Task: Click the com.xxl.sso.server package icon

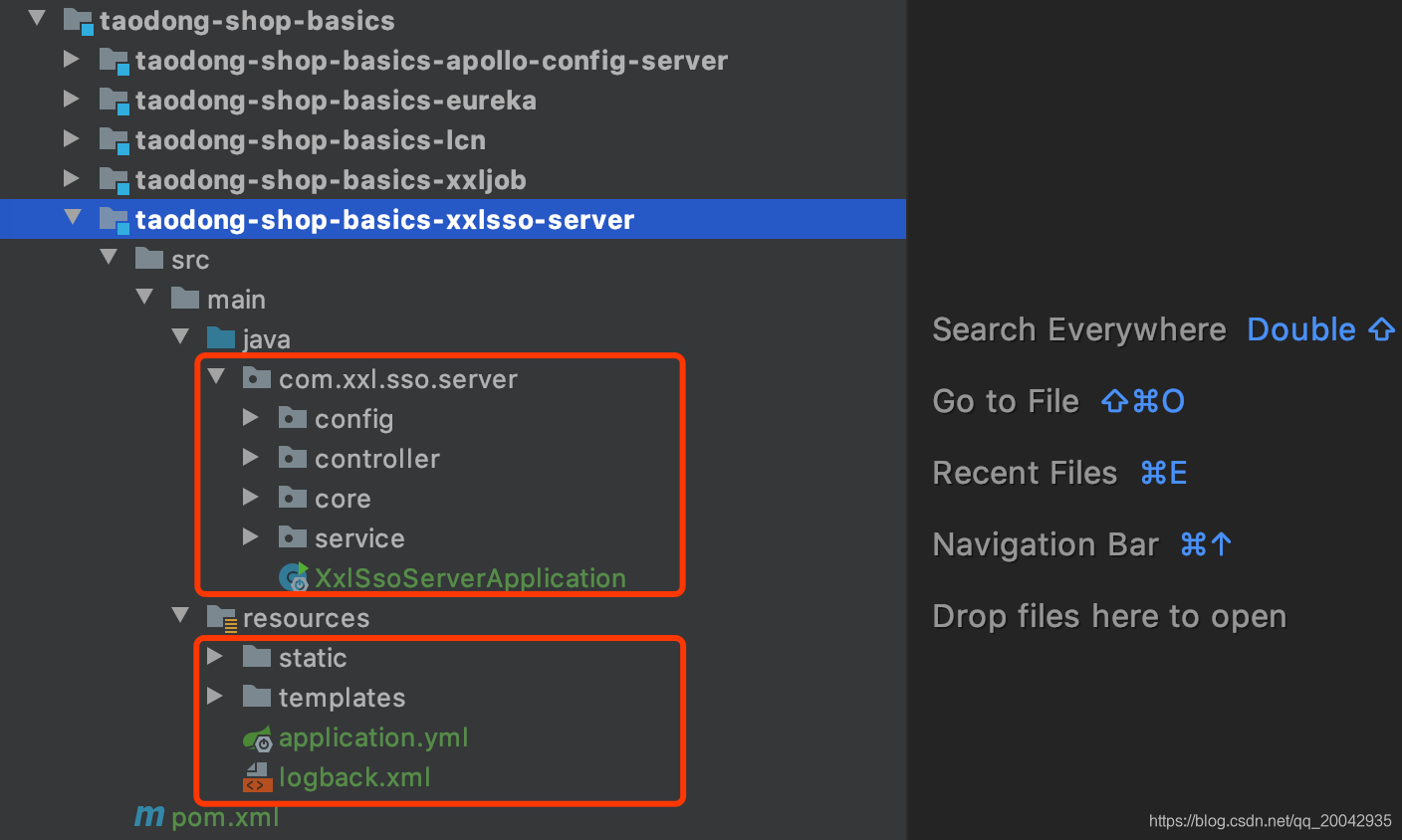Action: 257,378
